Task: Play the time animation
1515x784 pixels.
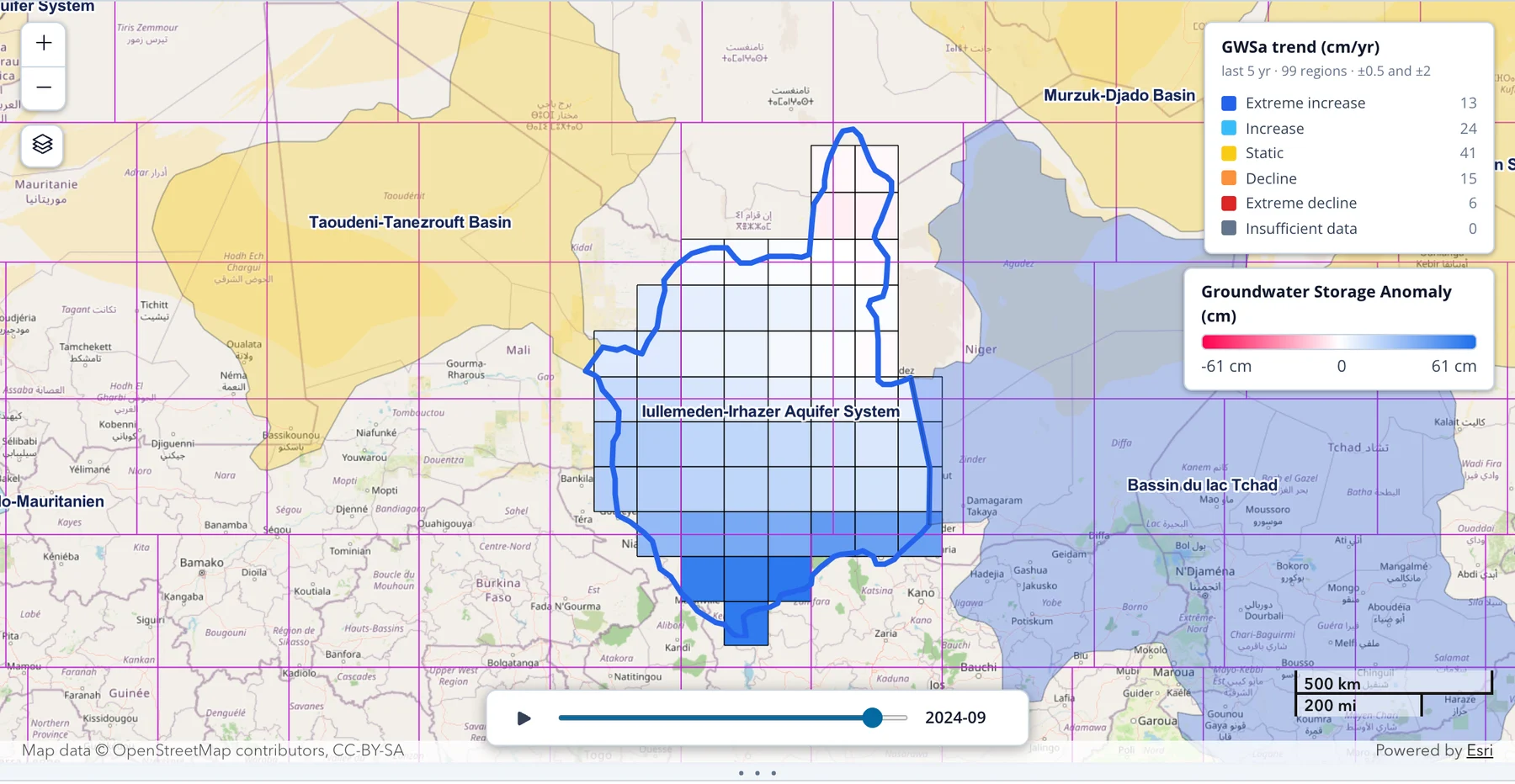Action: [524, 718]
